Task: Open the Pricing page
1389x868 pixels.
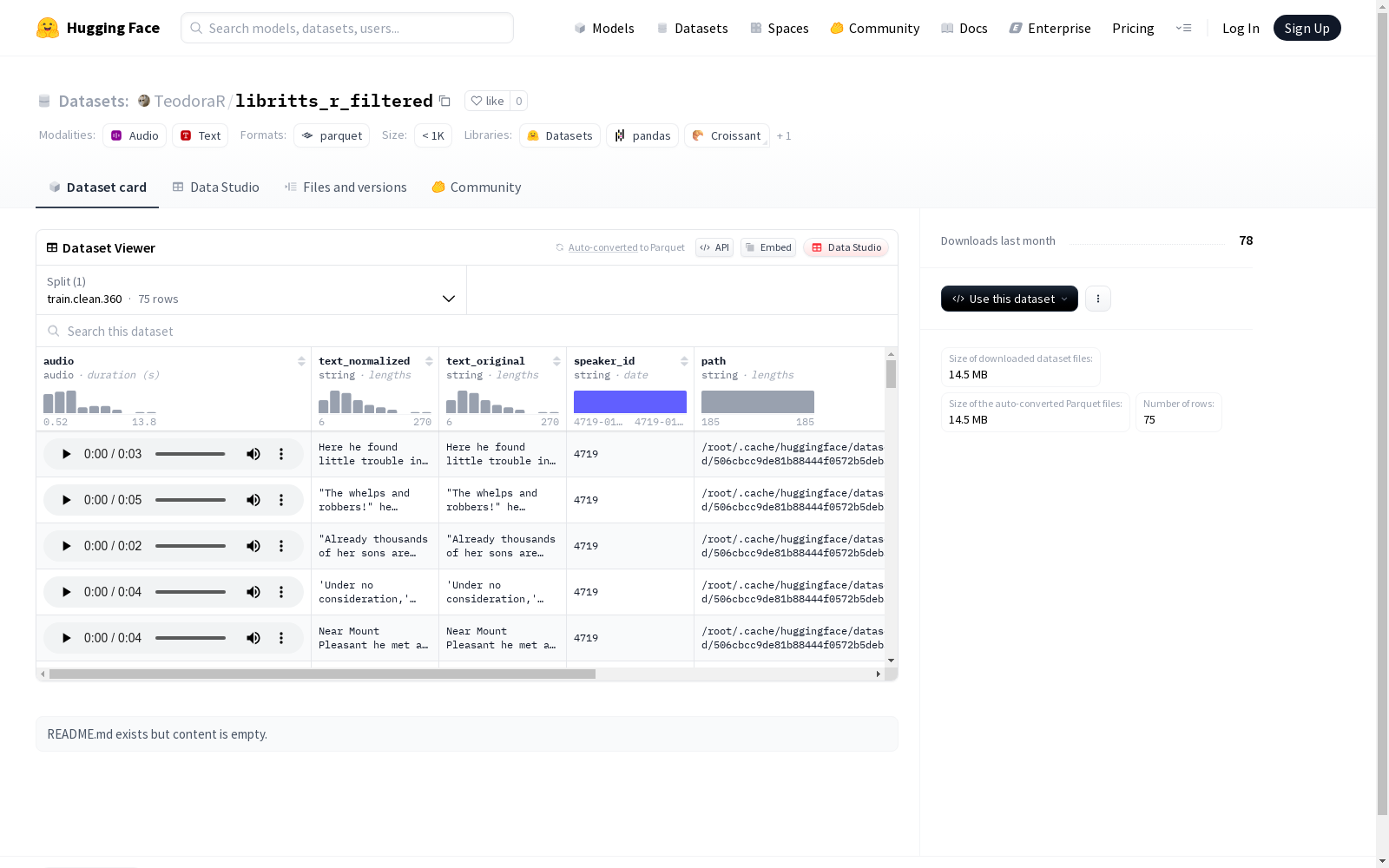Action: [x=1133, y=28]
